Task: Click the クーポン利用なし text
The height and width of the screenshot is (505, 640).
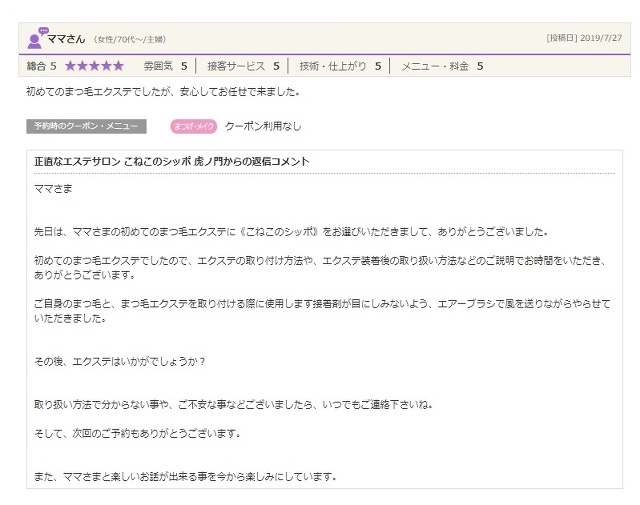Action: tap(263, 127)
